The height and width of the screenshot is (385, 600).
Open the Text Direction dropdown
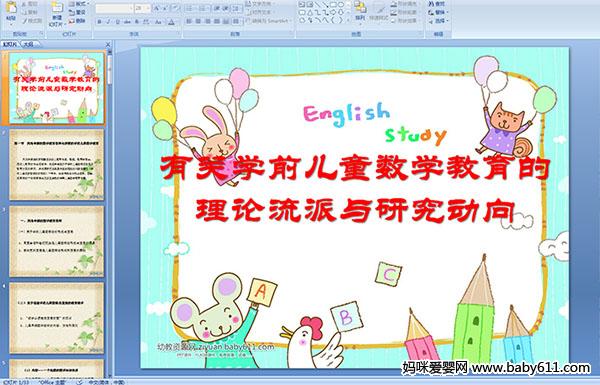point(260,3)
